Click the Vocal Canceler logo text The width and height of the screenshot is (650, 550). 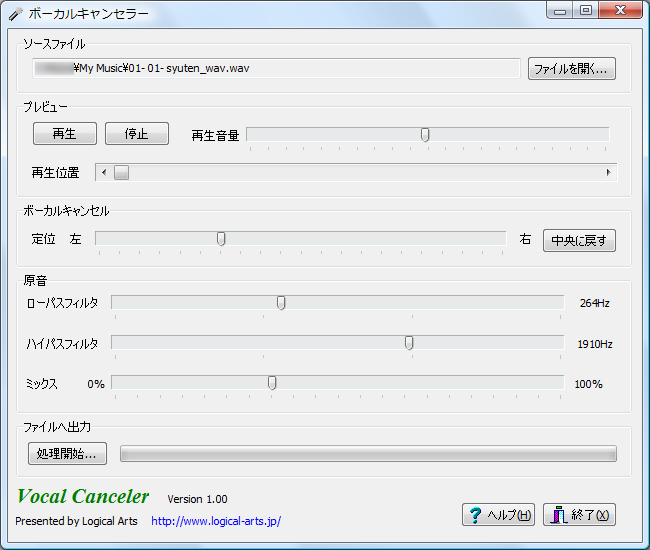pyautogui.click(x=83, y=496)
